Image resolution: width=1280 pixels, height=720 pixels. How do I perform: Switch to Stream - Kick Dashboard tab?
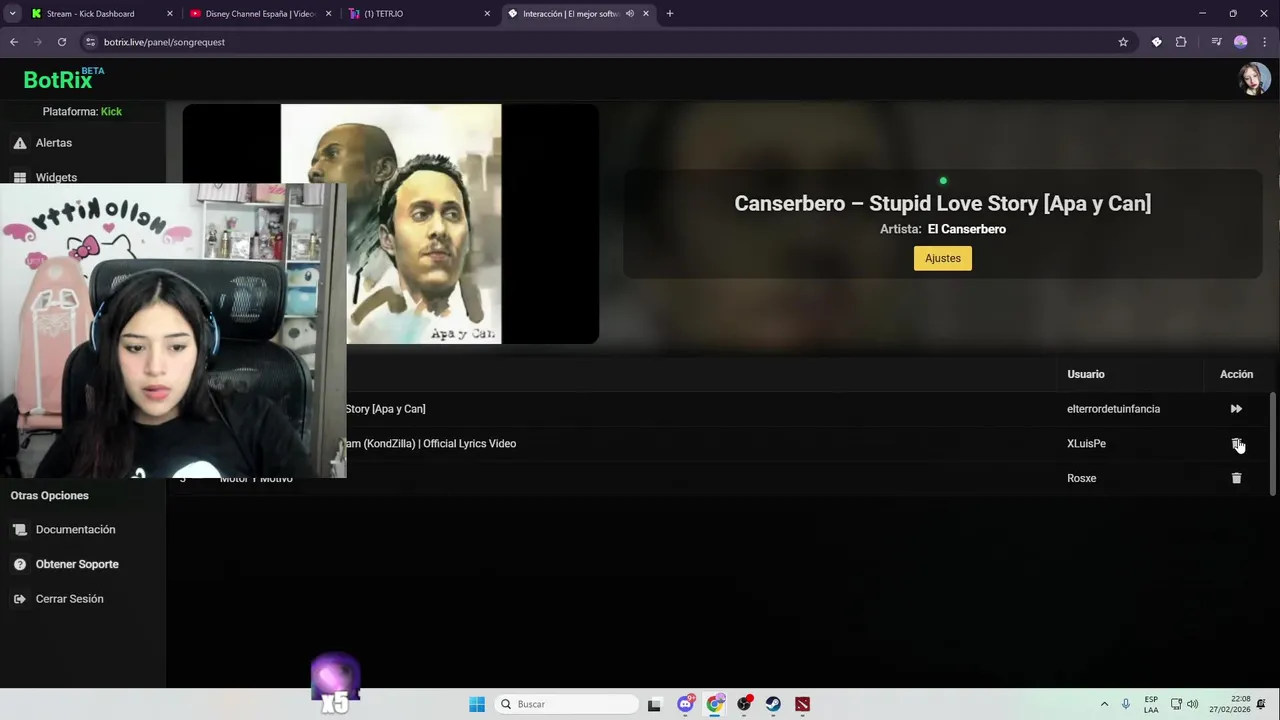click(x=90, y=14)
